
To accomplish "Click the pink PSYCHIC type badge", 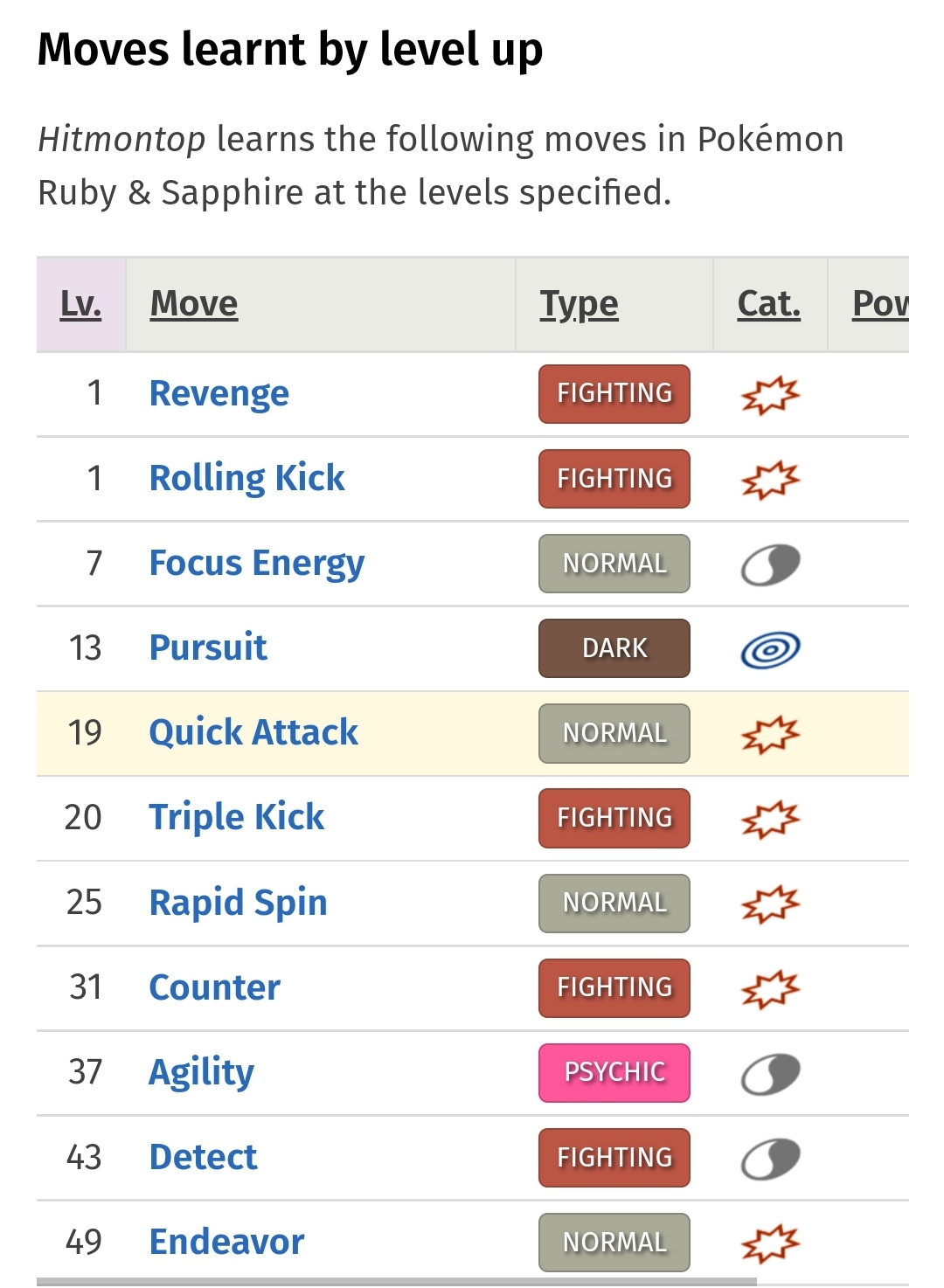I will coord(614,1073).
